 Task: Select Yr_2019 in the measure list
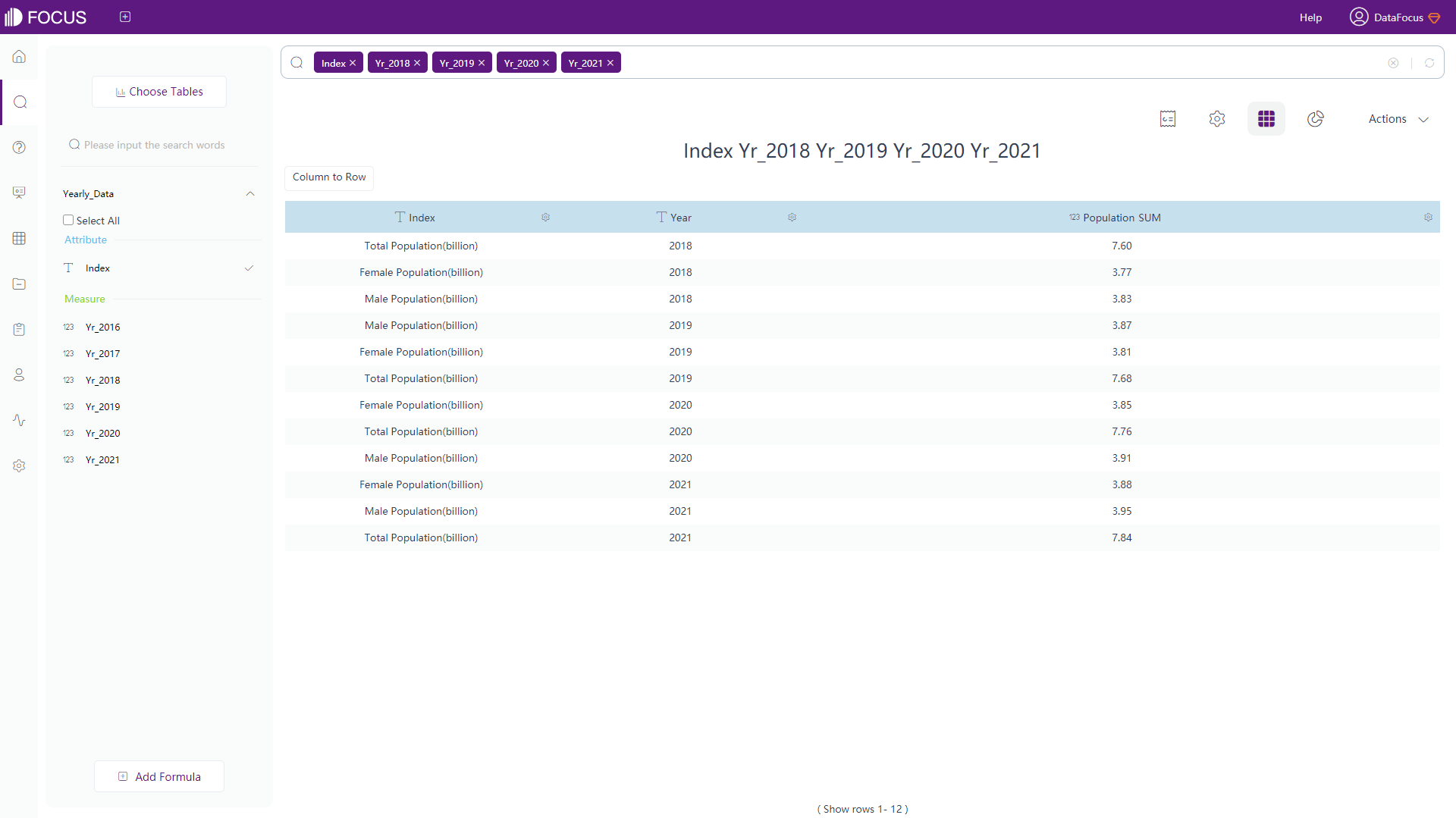(102, 407)
